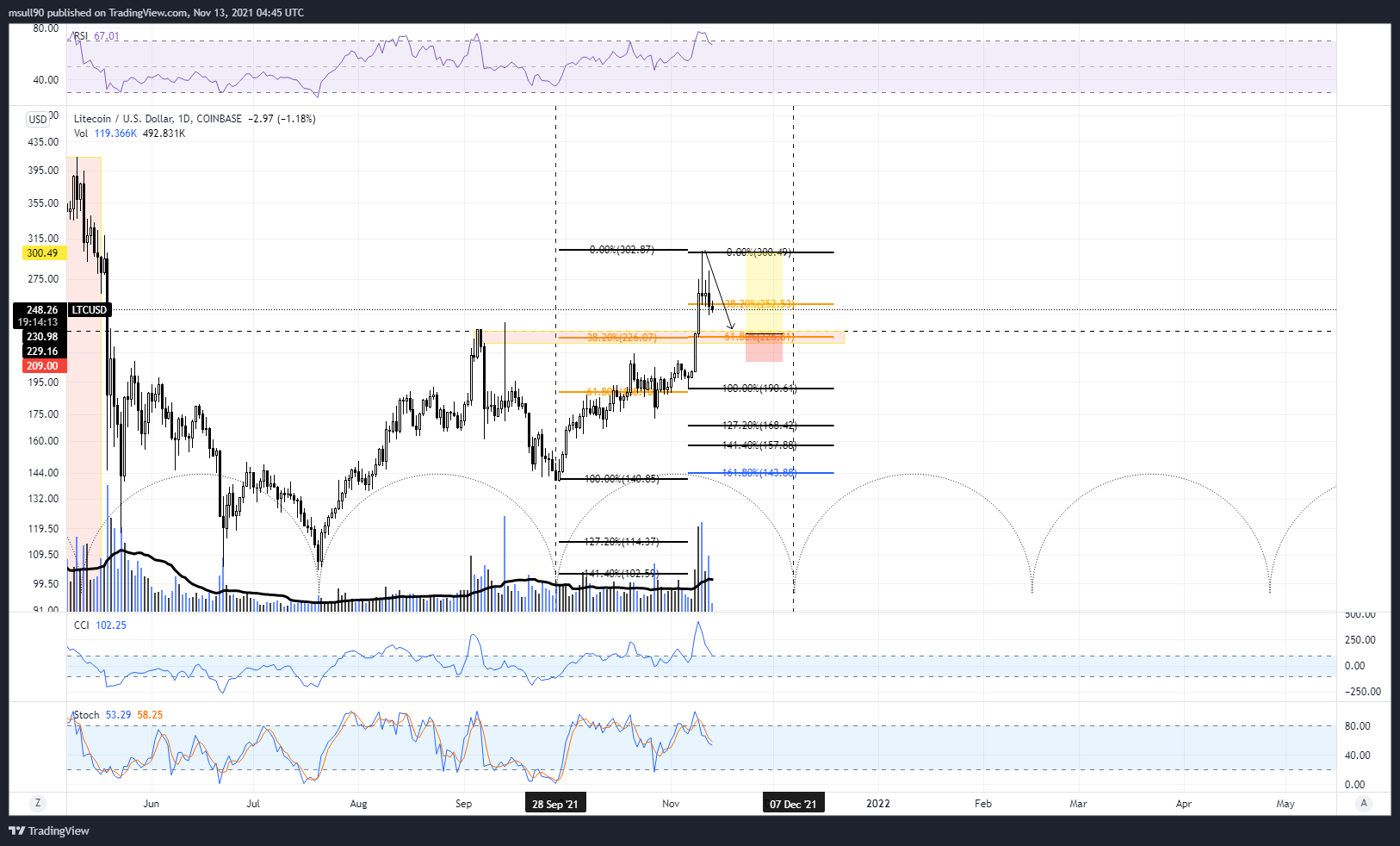Click the May label on time axis
The width and height of the screenshot is (1400, 846).
pyautogui.click(x=1285, y=804)
